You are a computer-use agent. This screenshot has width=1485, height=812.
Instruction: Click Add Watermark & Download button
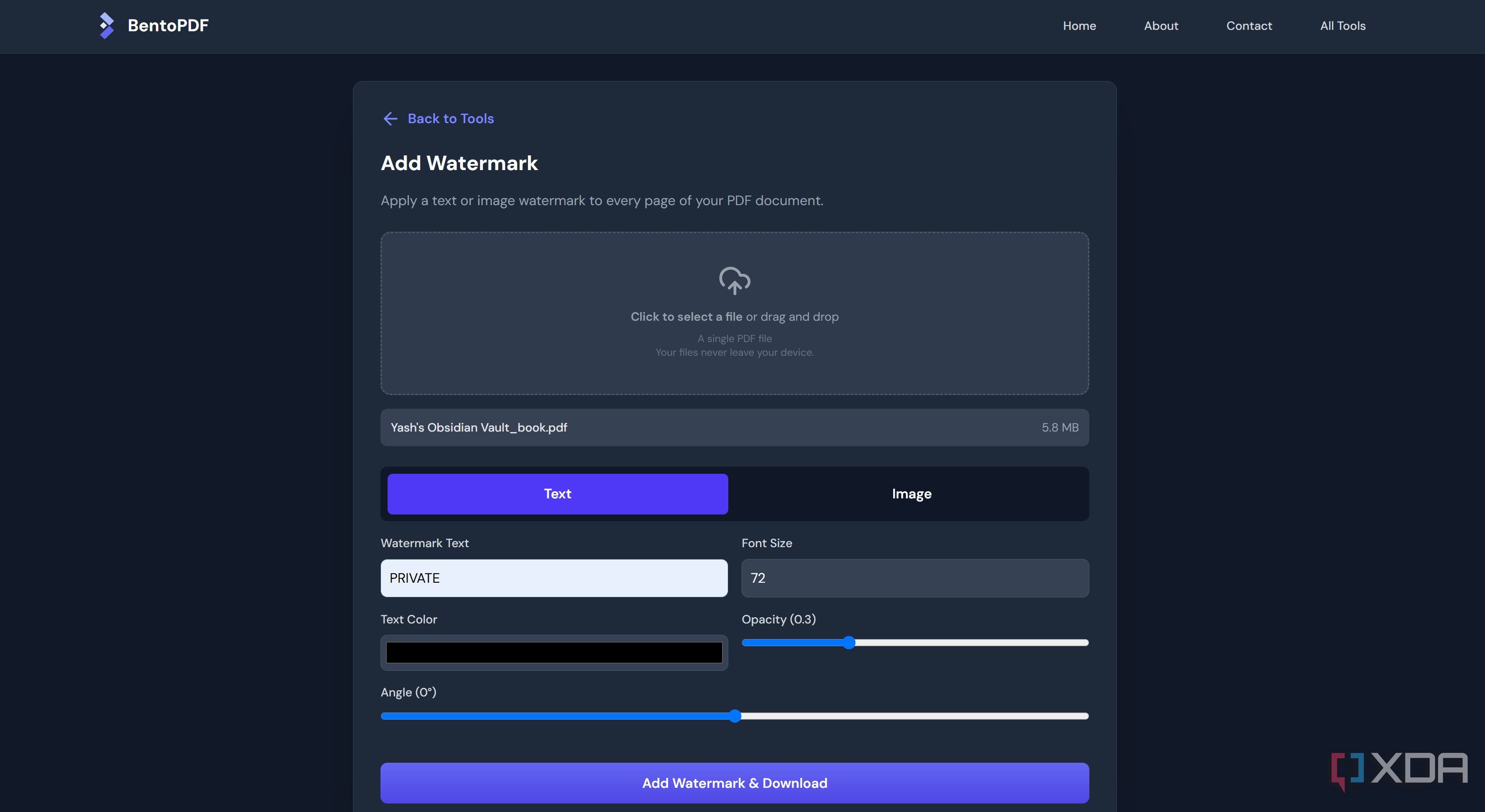pyautogui.click(x=734, y=783)
